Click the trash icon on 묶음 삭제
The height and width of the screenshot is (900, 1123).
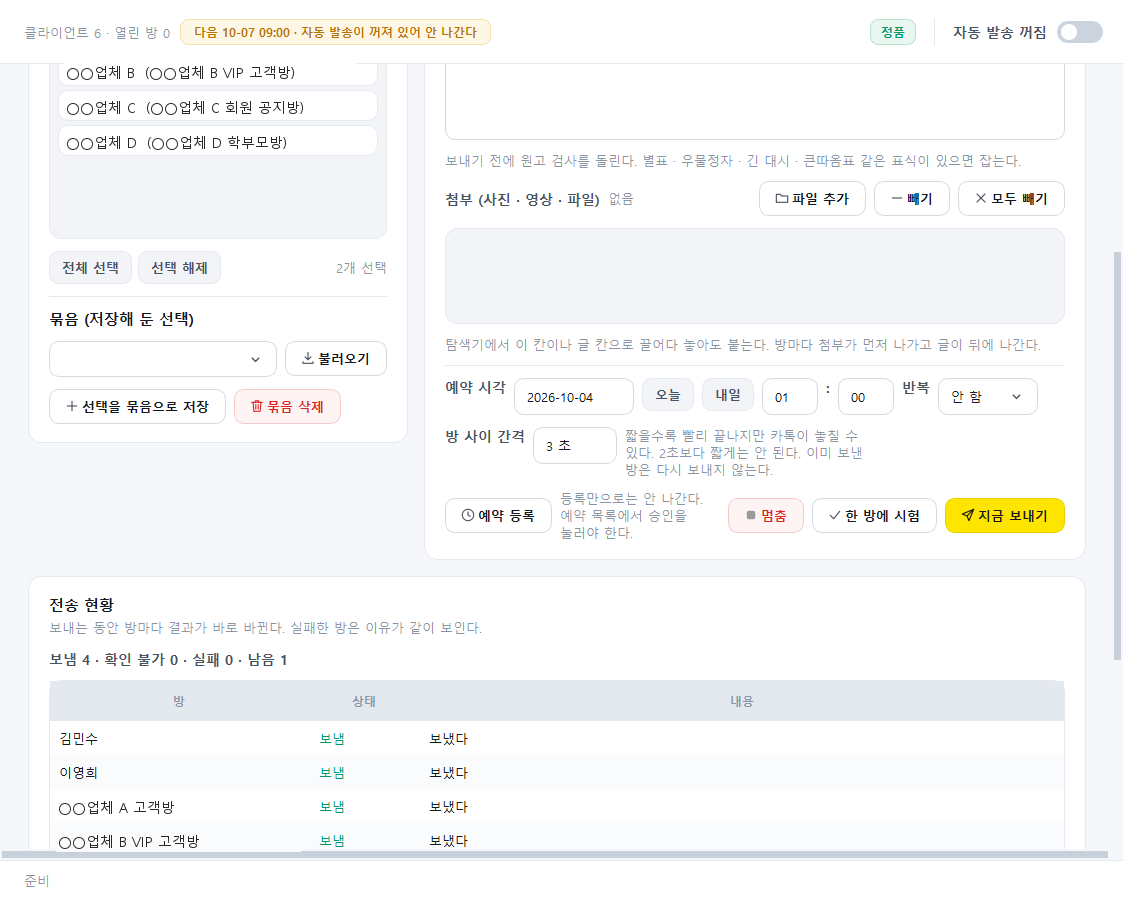256,407
